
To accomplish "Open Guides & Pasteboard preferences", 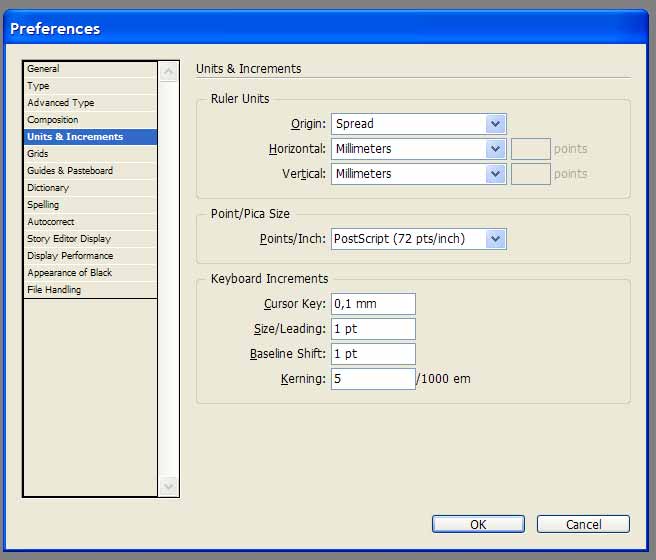I will [90, 171].
